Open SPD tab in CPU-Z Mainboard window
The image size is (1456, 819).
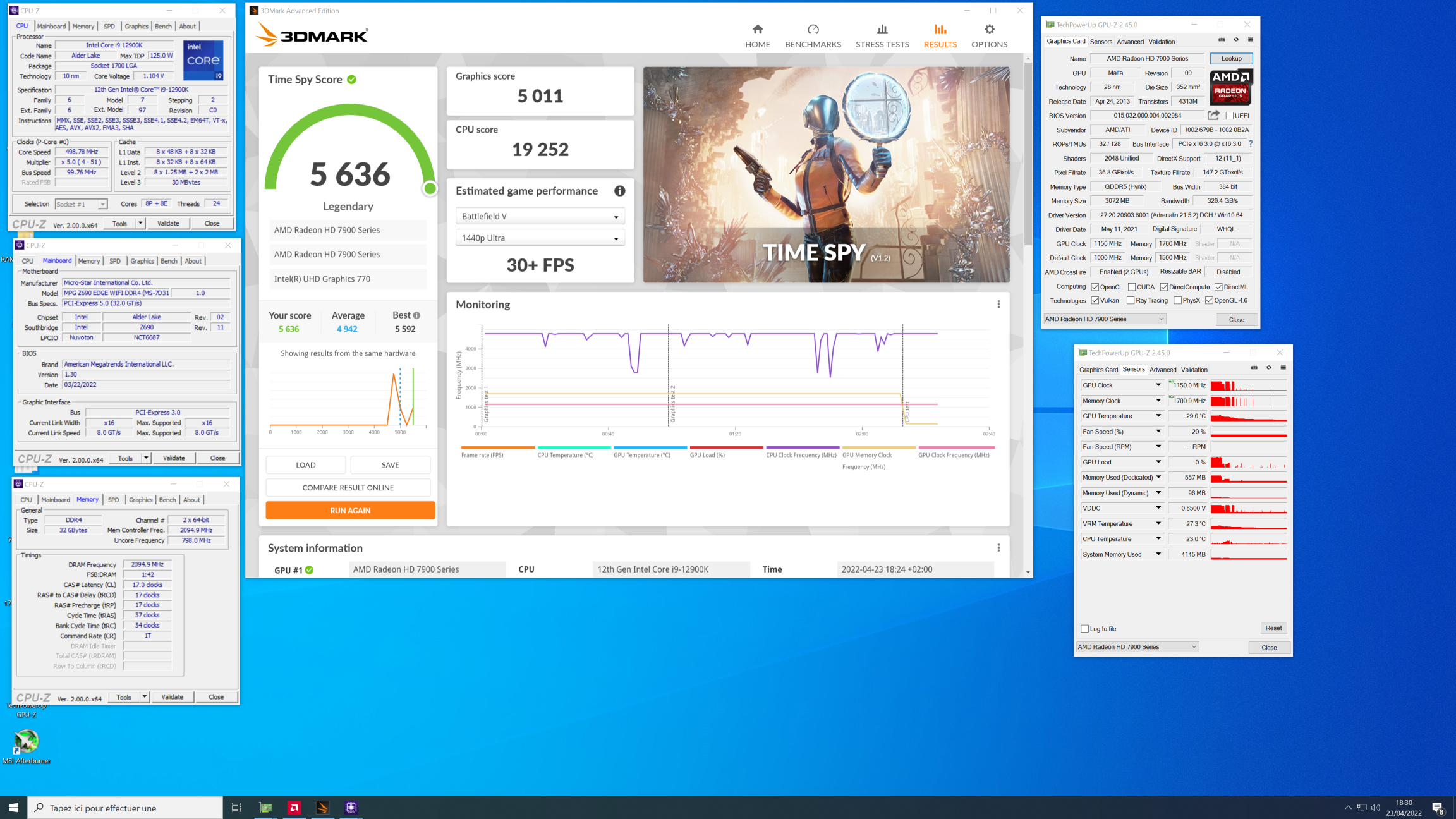pyautogui.click(x=114, y=261)
